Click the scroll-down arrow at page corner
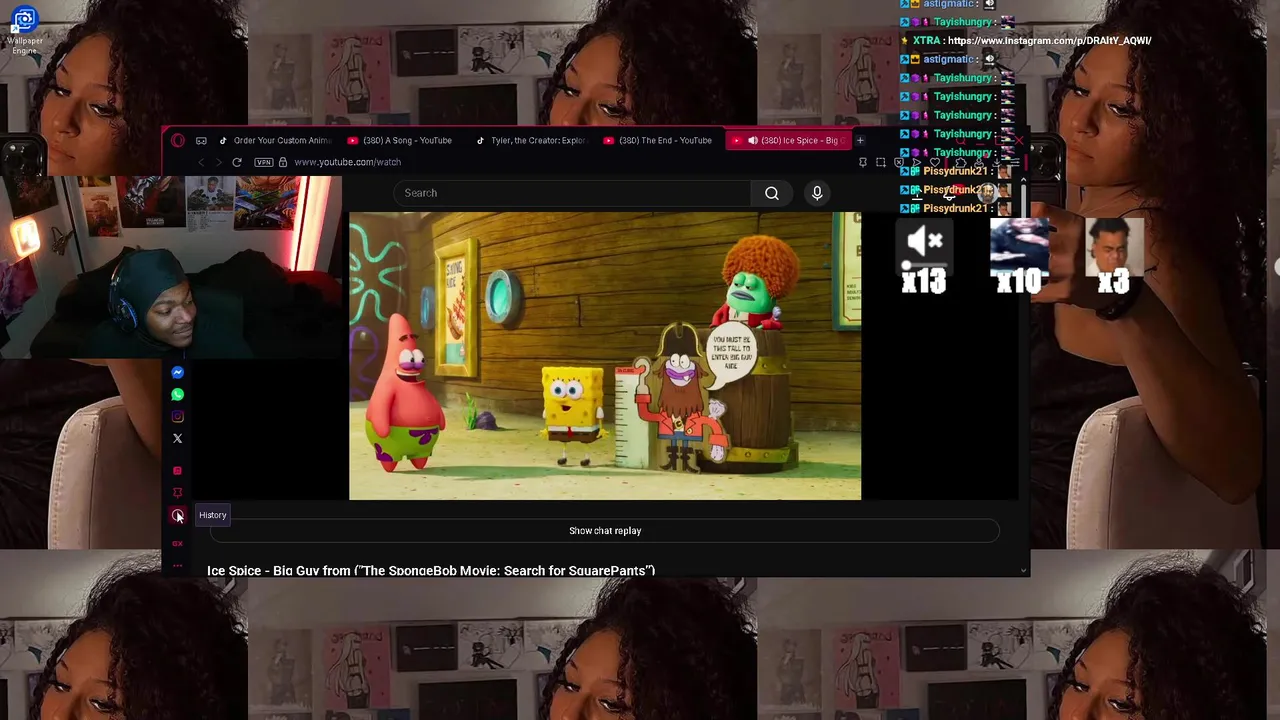The width and height of the screenshot is (1280, 720). coord(1022,570)
